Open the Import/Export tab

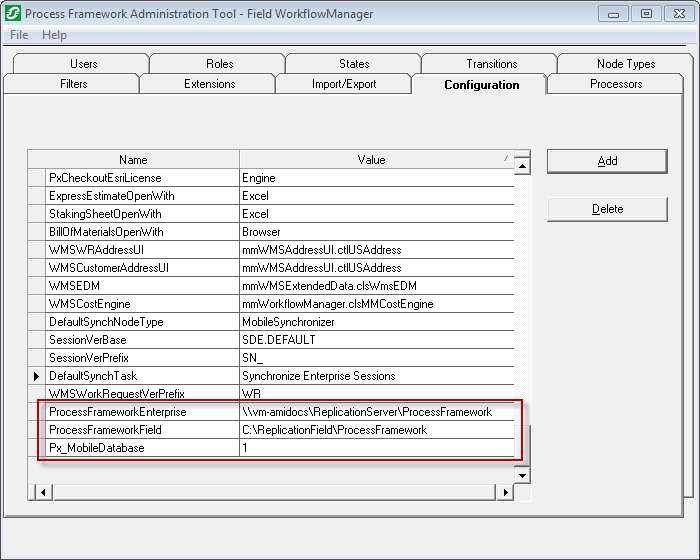(344, 84)
